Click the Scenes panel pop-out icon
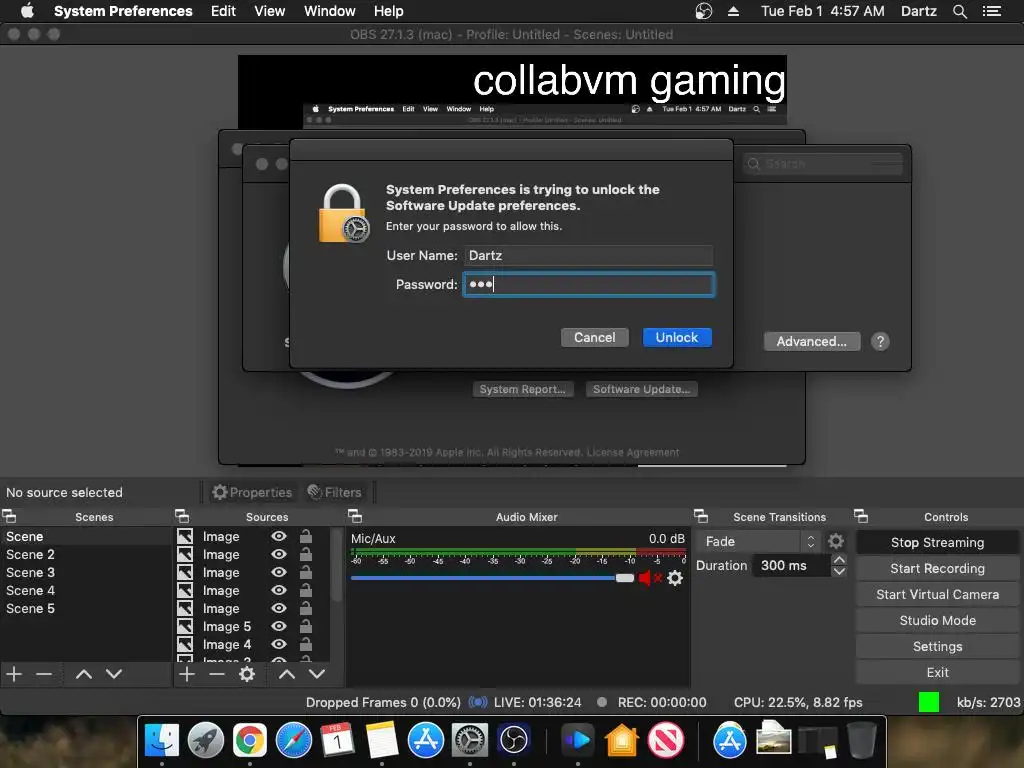Viewport: 1024px width, 768px height. (9, 517)
